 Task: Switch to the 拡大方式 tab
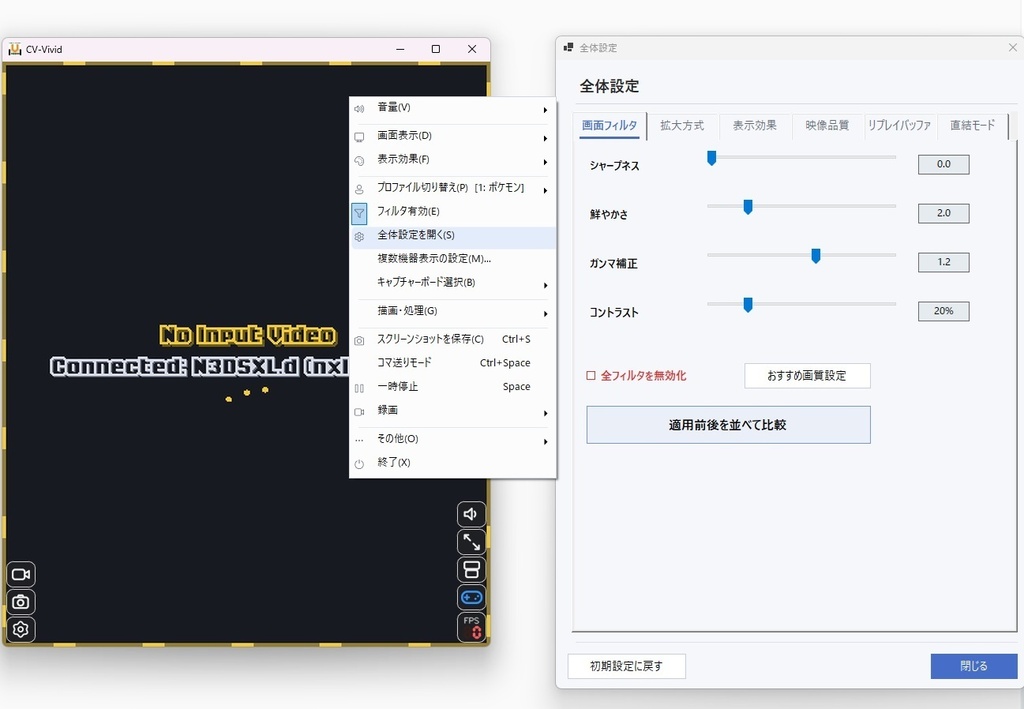point(682,126)
